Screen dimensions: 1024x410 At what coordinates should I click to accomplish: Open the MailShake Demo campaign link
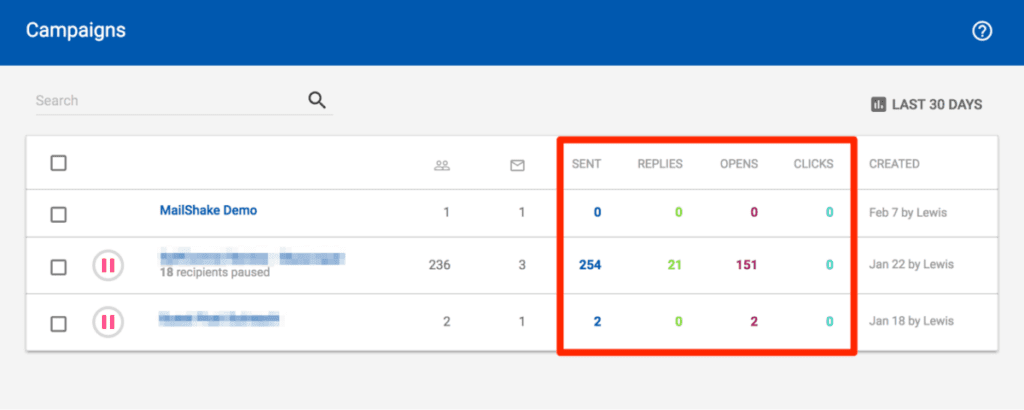click(208, 211)
